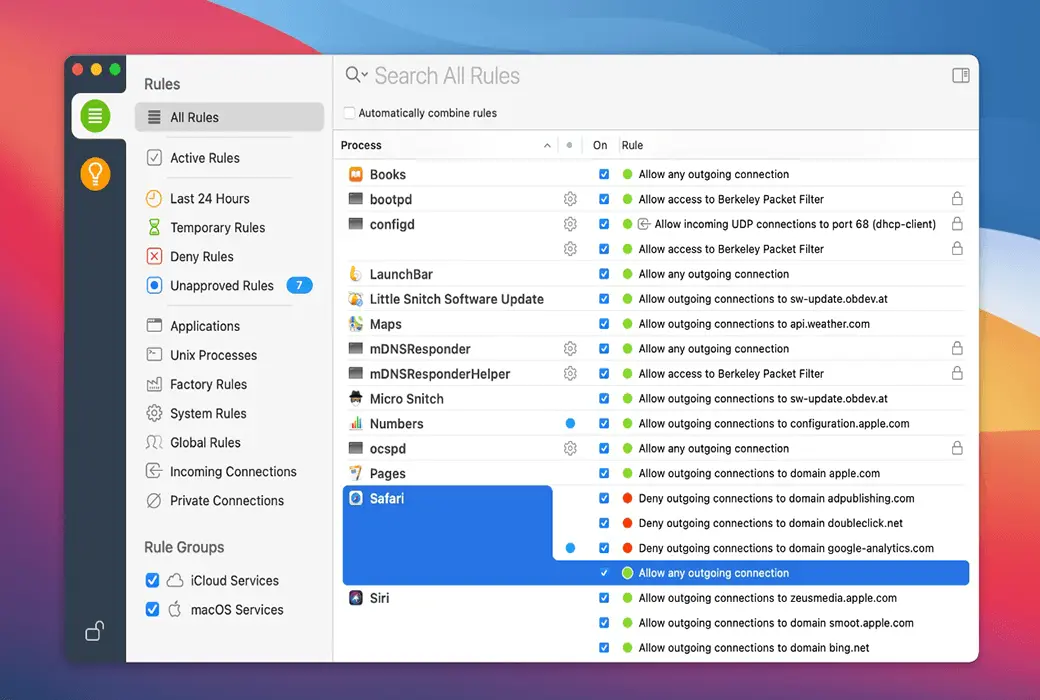This screenshot has height=700, width=1040.
Task: Select the Books app icon
Action: tap(356, 175)
